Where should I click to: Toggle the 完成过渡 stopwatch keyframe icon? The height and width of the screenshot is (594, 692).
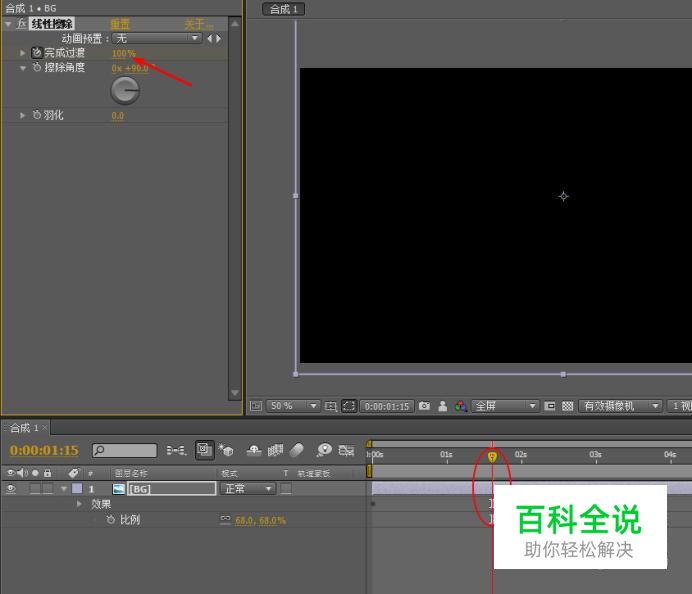click(37, 53)
